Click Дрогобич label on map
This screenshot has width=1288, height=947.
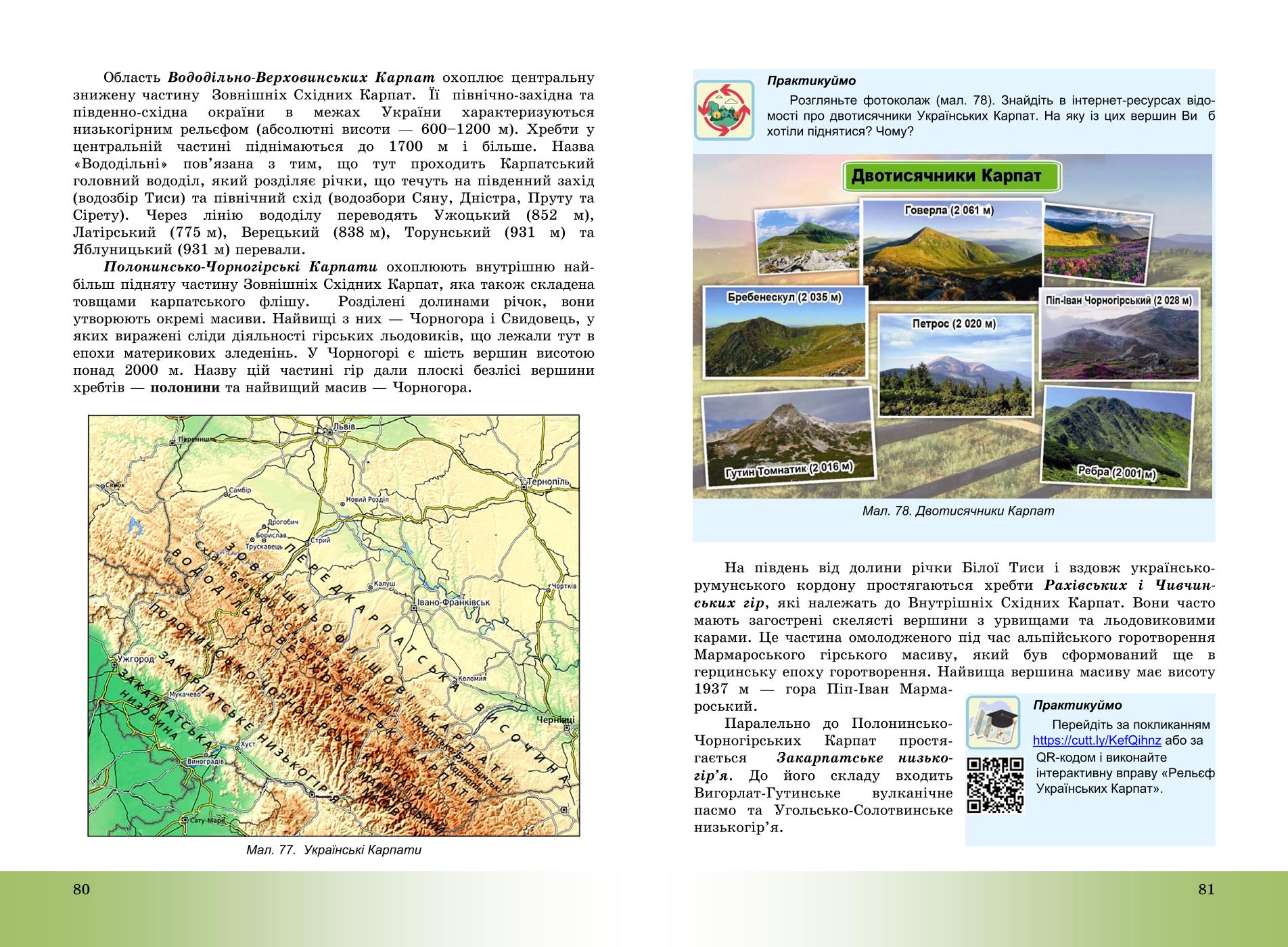[x=282, y=523]
